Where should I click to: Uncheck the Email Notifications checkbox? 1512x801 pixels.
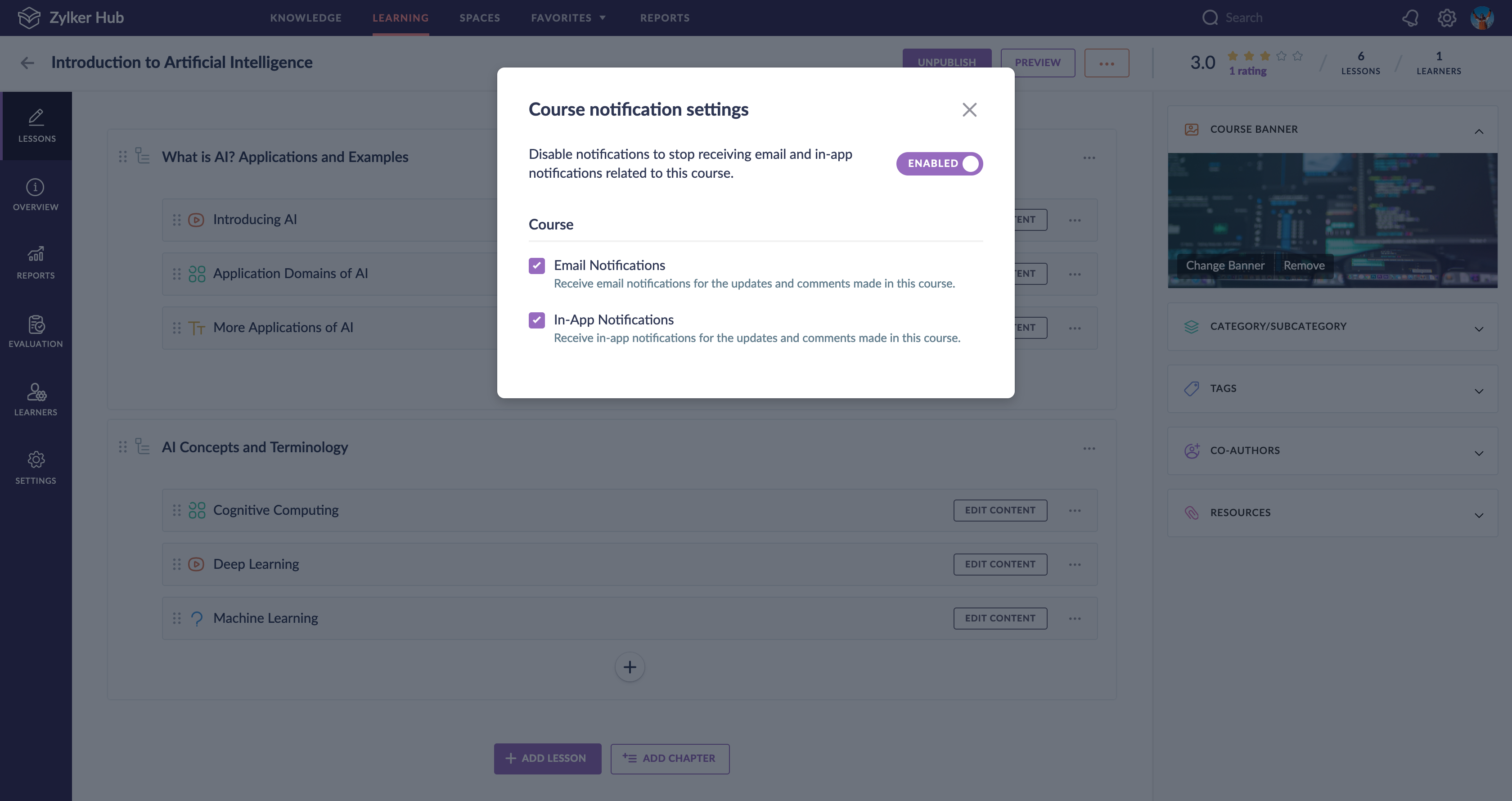tap(536, 266)
